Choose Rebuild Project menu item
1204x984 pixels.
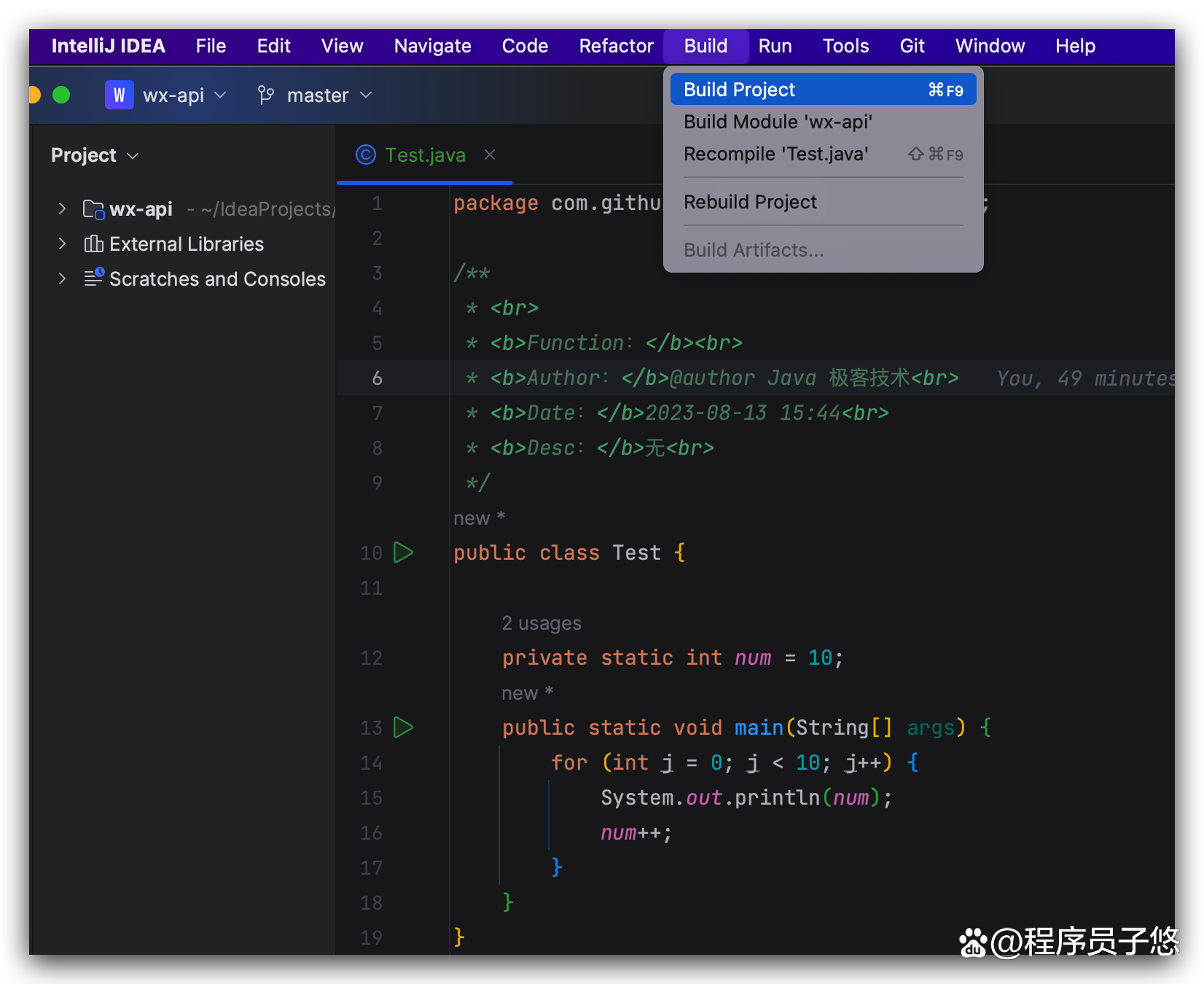click(x=750, y=202)
